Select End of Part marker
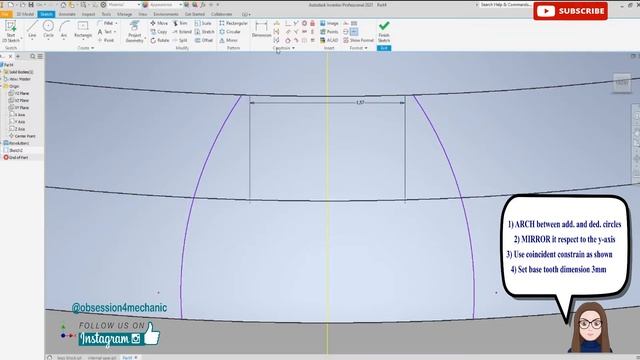 (x=16, y=158)
